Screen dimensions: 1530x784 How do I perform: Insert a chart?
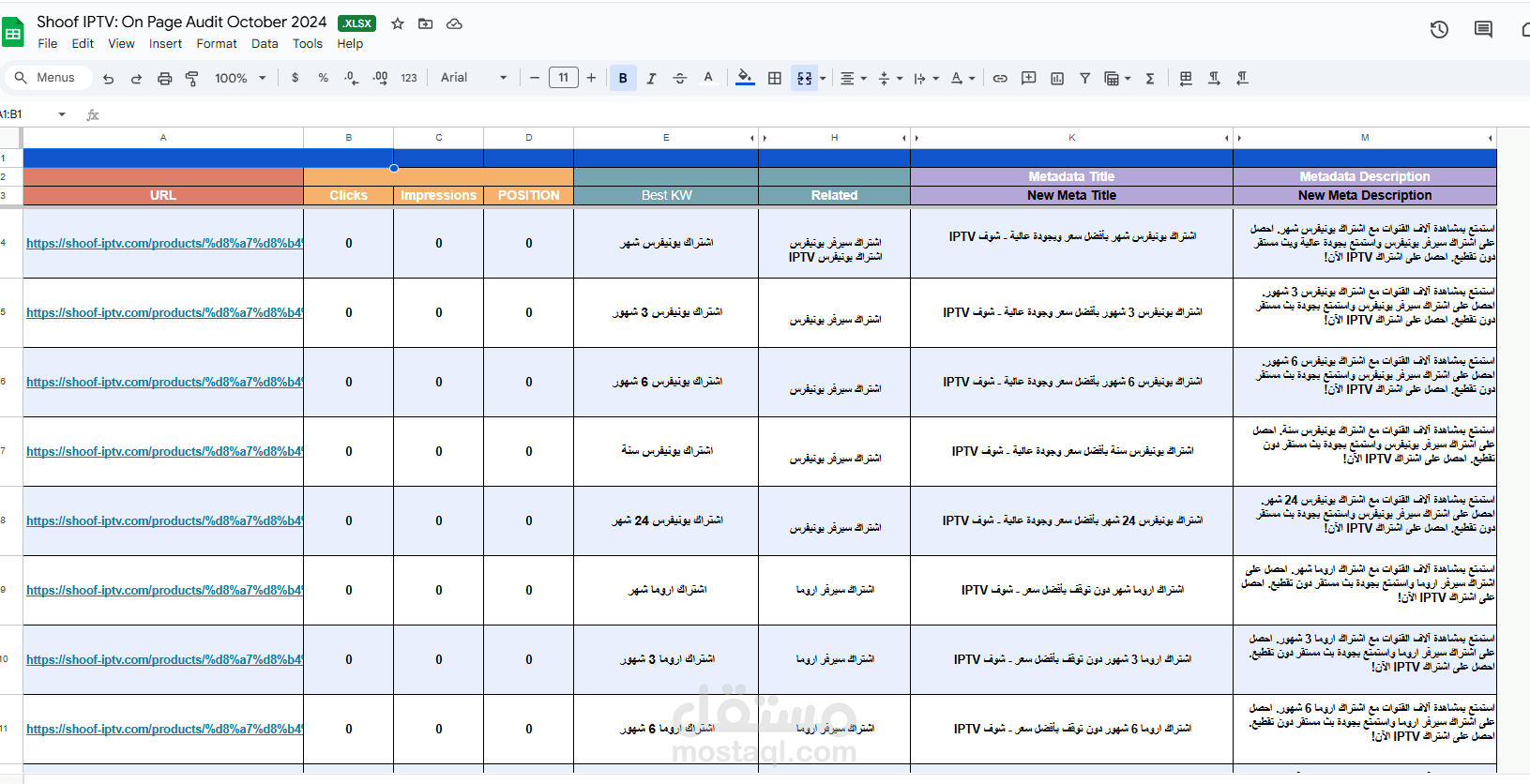(1057, 79)
